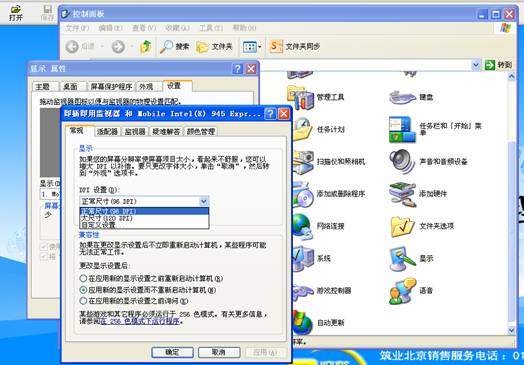Switch to the 颜色管理 tab
524x365 pixels.
[x=201, y=132]
